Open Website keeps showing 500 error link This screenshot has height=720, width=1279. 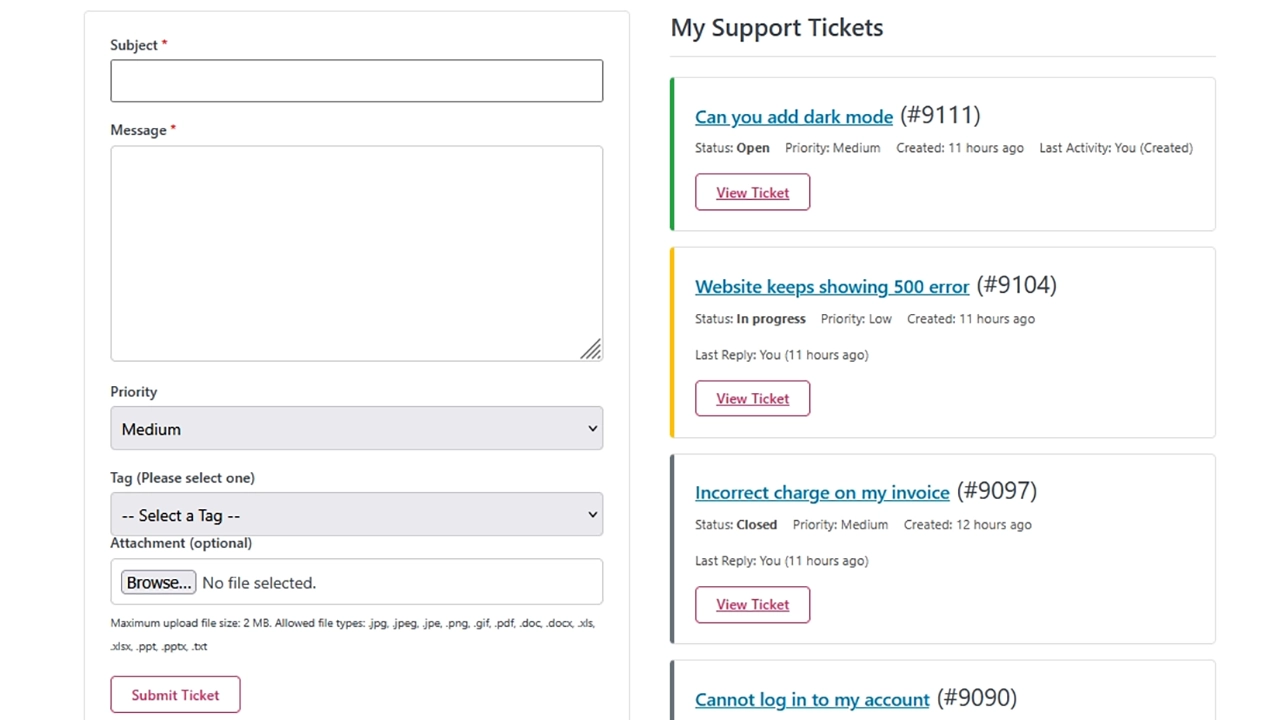(831, 287)
